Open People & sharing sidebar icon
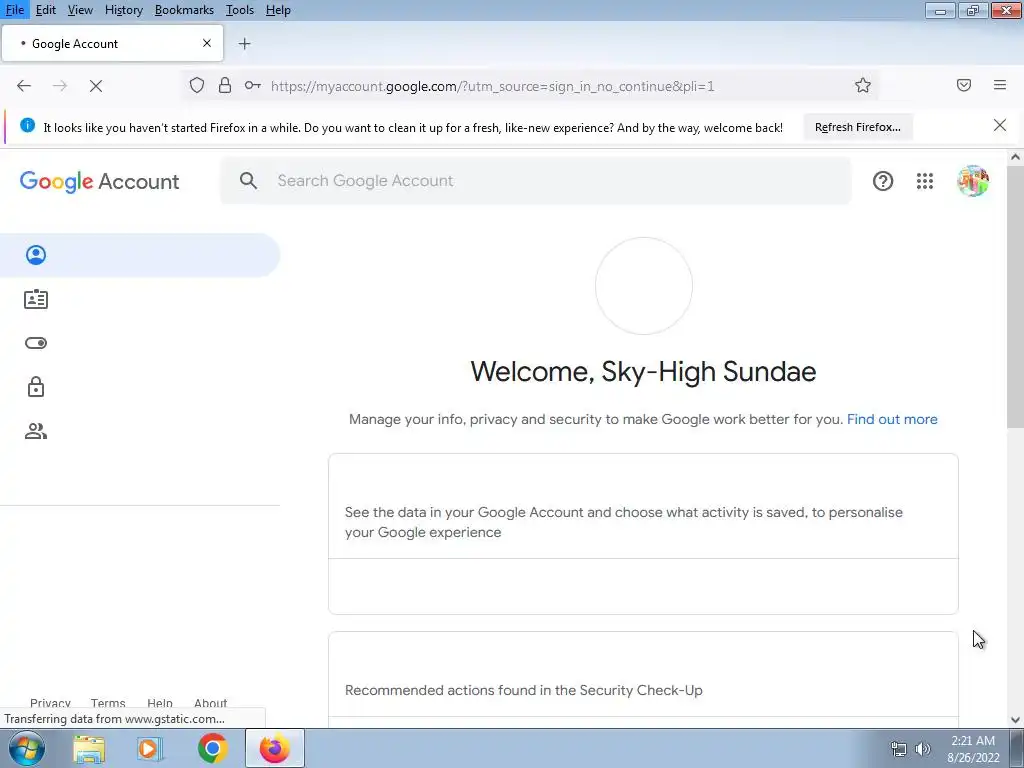This screenshot has height=768, width=1024. [36, 431]
